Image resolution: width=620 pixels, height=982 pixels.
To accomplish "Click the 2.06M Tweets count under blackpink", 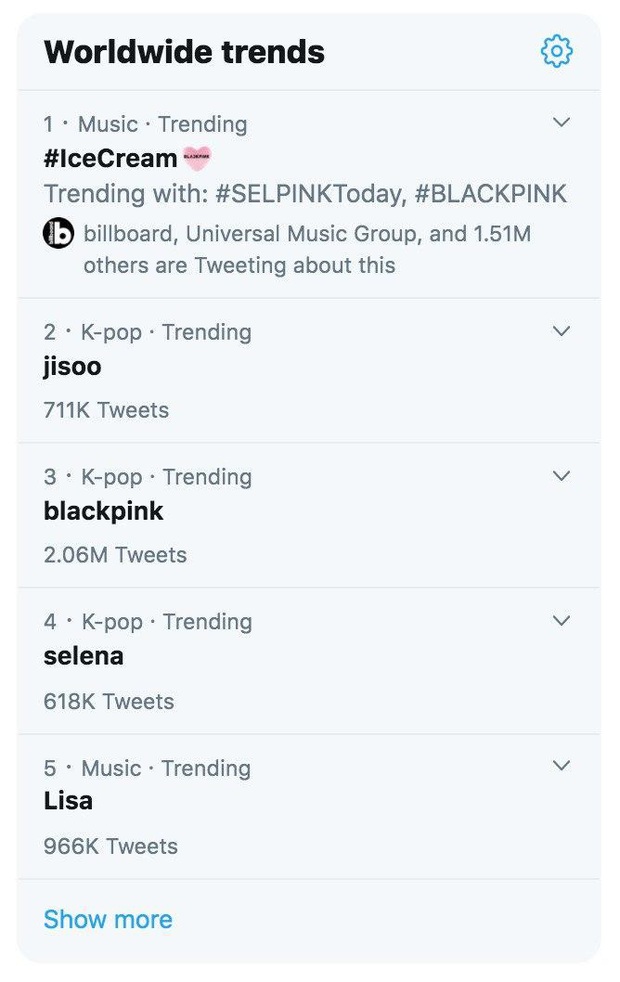I will (x=113, y=555).
